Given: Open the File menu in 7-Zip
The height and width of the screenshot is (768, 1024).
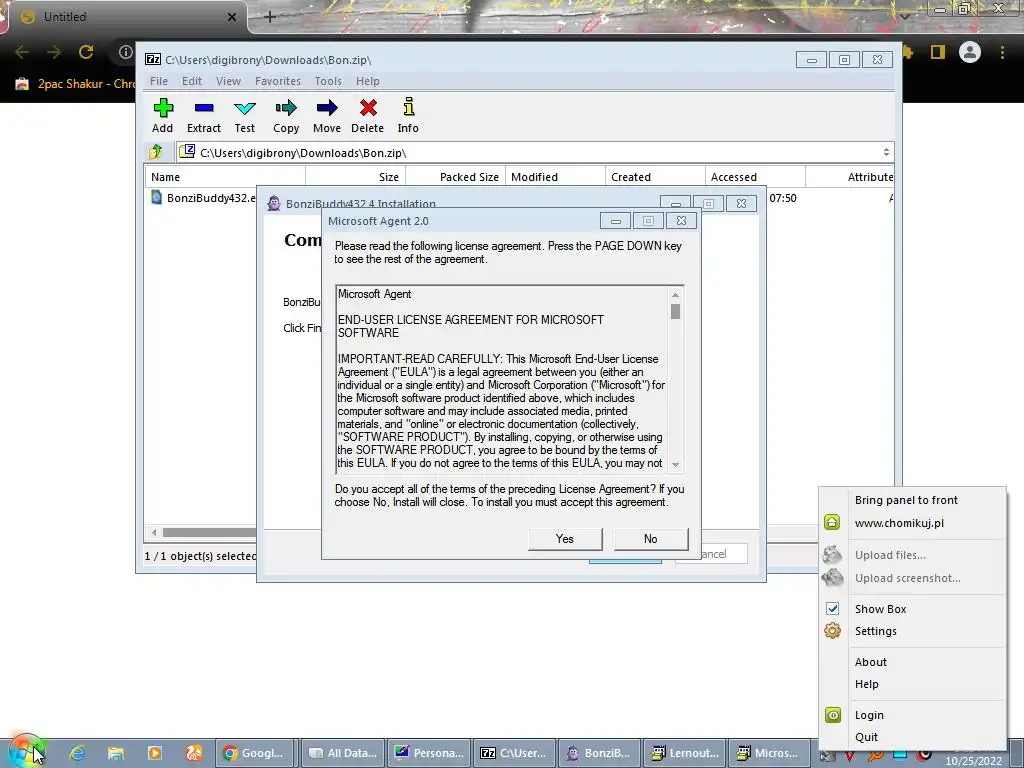Looking at the screenshot, I should click(x=159, y=81).
